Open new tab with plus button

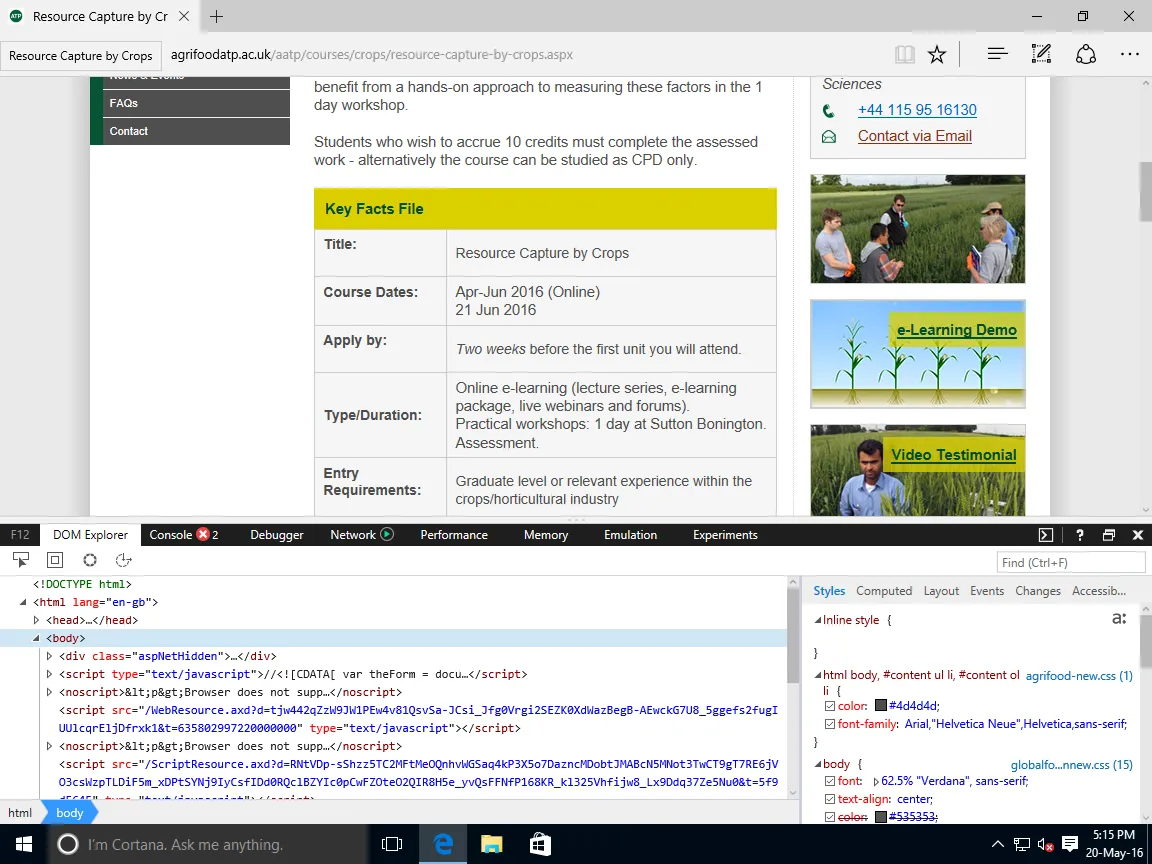(x=216, y=16)
